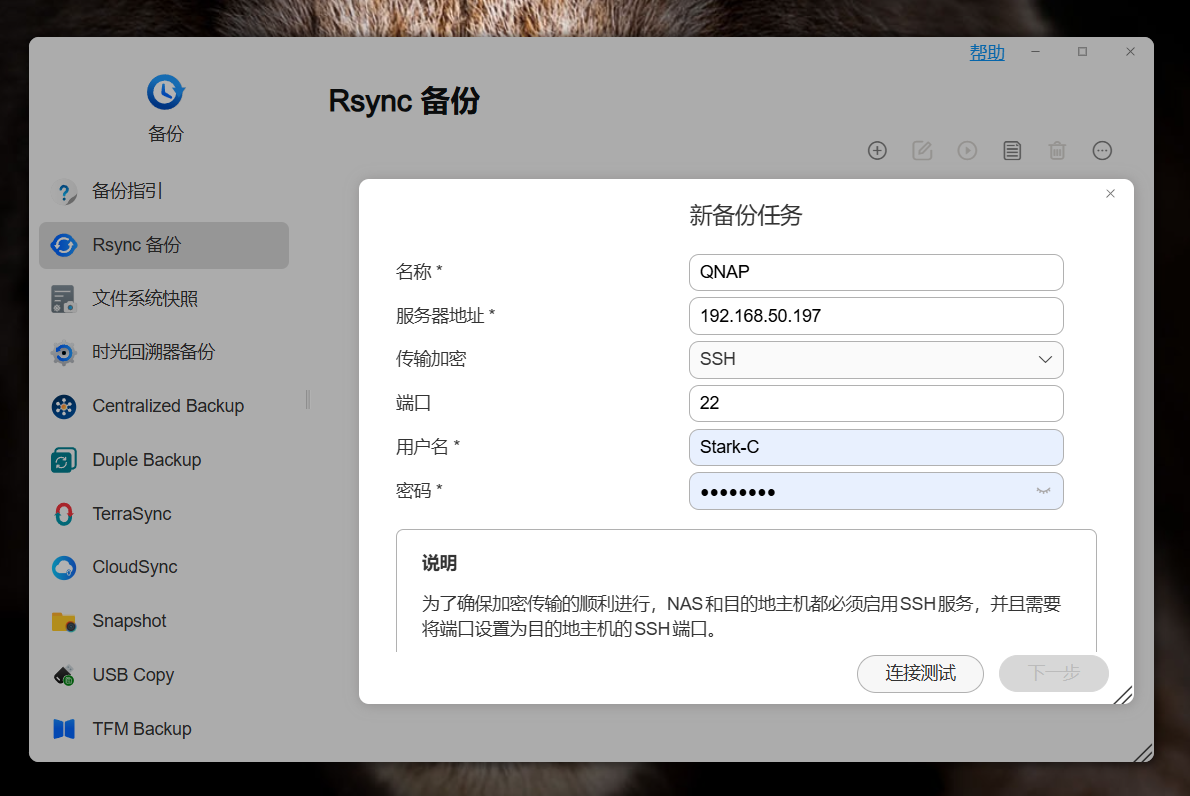Click the 新备份任务 dialog title
The height and width of the screenshot is (796, 1190).
point(745,216)
